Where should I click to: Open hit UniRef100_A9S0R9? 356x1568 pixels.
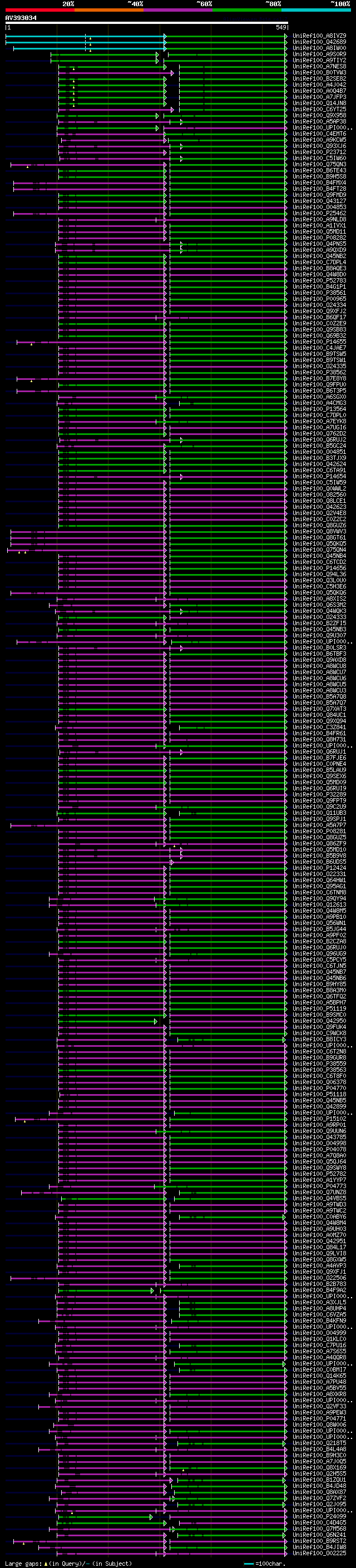point(319,54)
